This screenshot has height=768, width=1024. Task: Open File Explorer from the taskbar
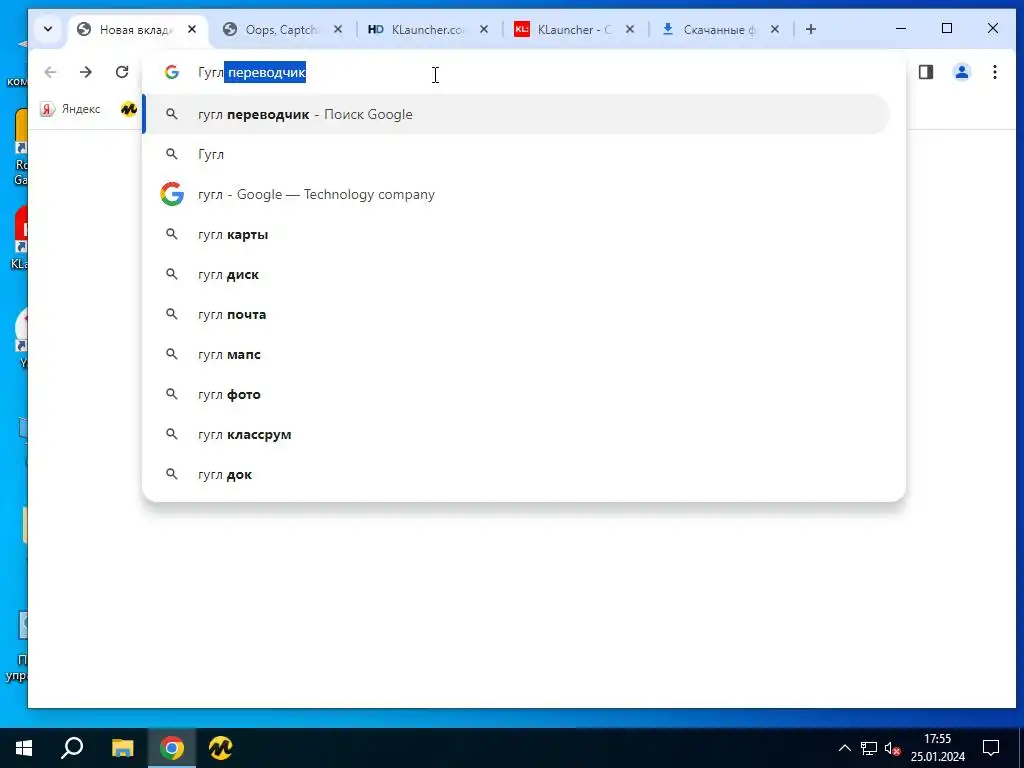122,748
